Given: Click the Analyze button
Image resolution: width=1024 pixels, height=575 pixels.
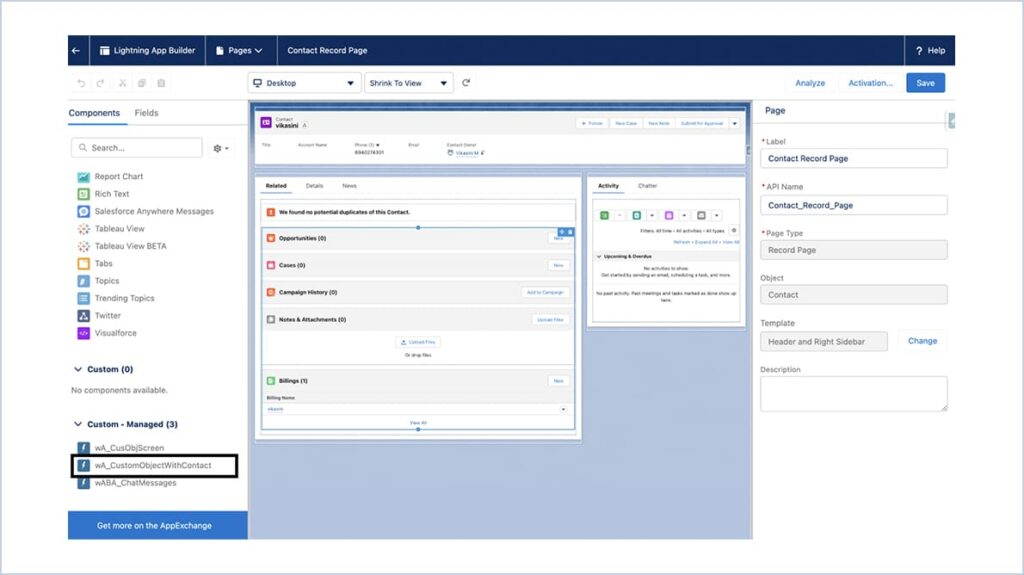Looking at the screenshot, I should pyautogui.click(x=810, y=83).
